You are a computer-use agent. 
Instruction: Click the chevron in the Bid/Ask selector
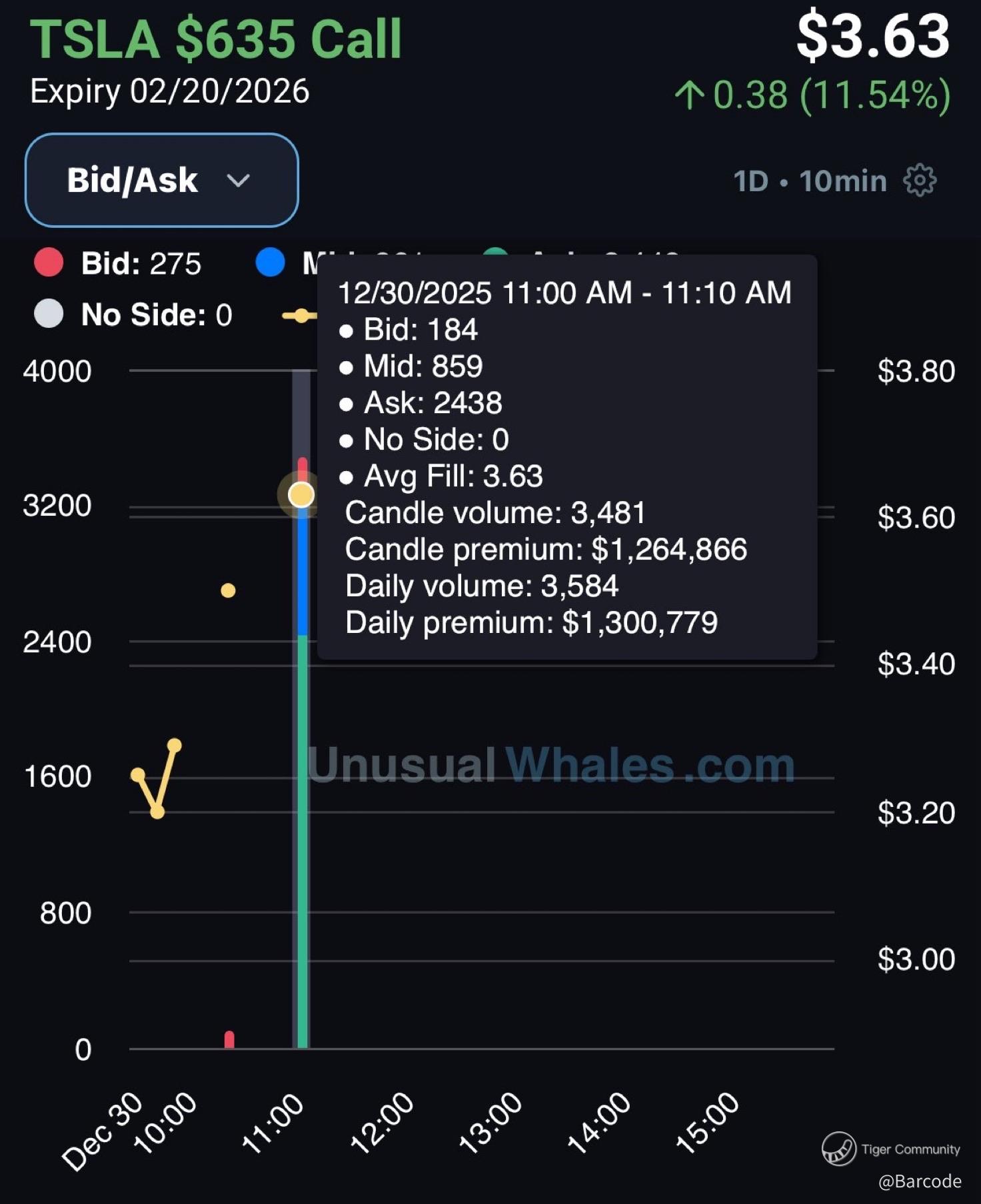point(238,180)
